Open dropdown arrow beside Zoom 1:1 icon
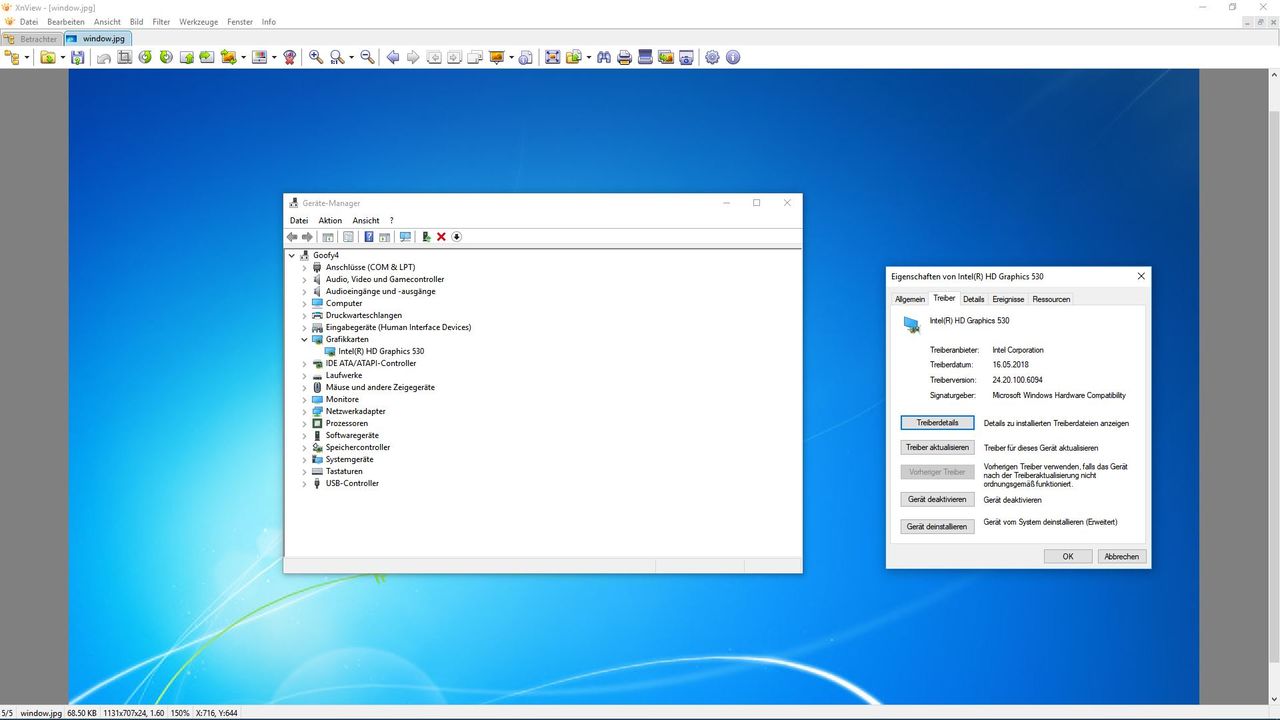Viewport: 1280px width, 720px height. 352,57
